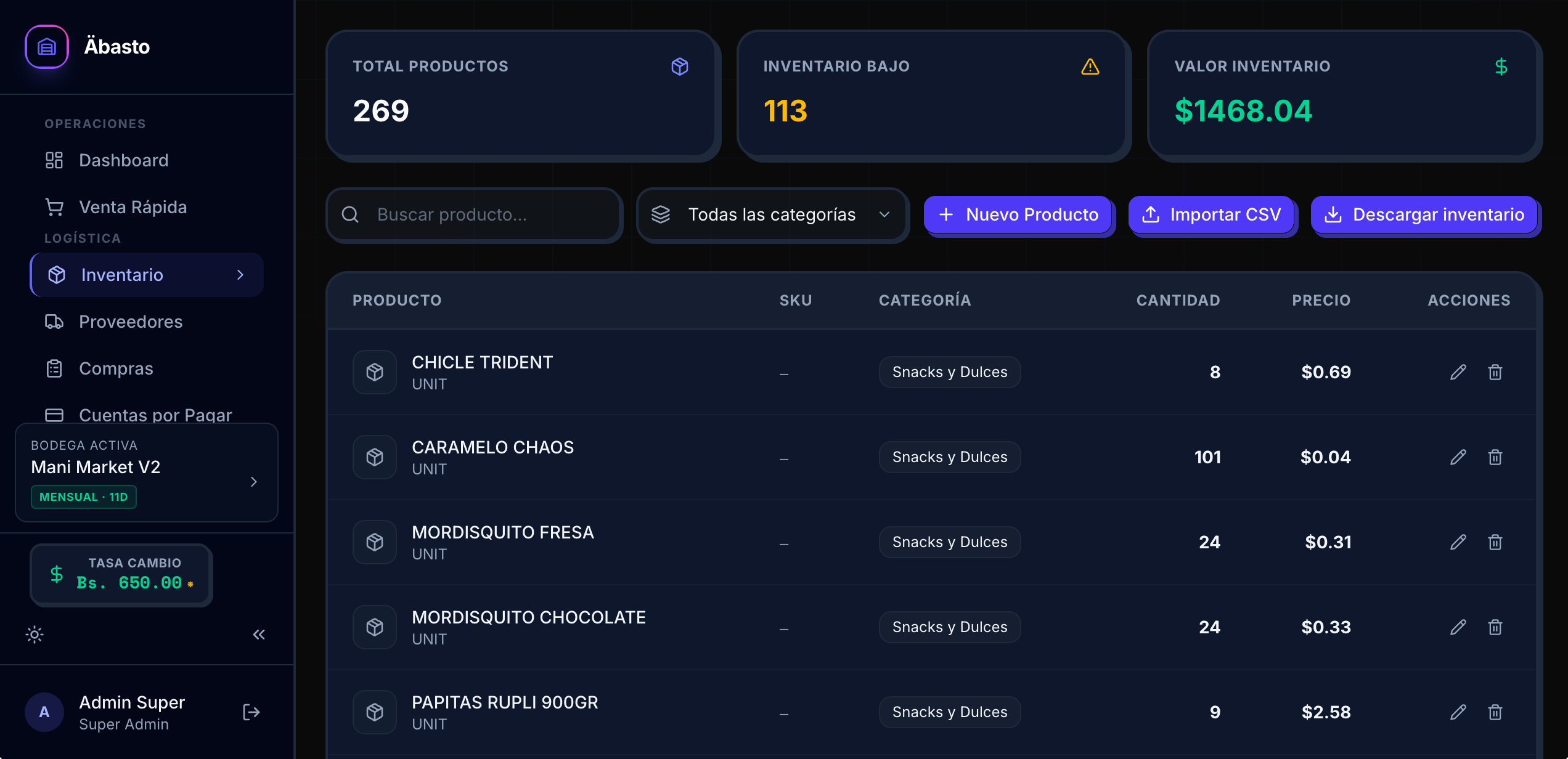The width and height of the screenshot is (1568, 759).
Task: Click the pencil icon for MORDISQUITO FRESA
Action: point(1458,542)
